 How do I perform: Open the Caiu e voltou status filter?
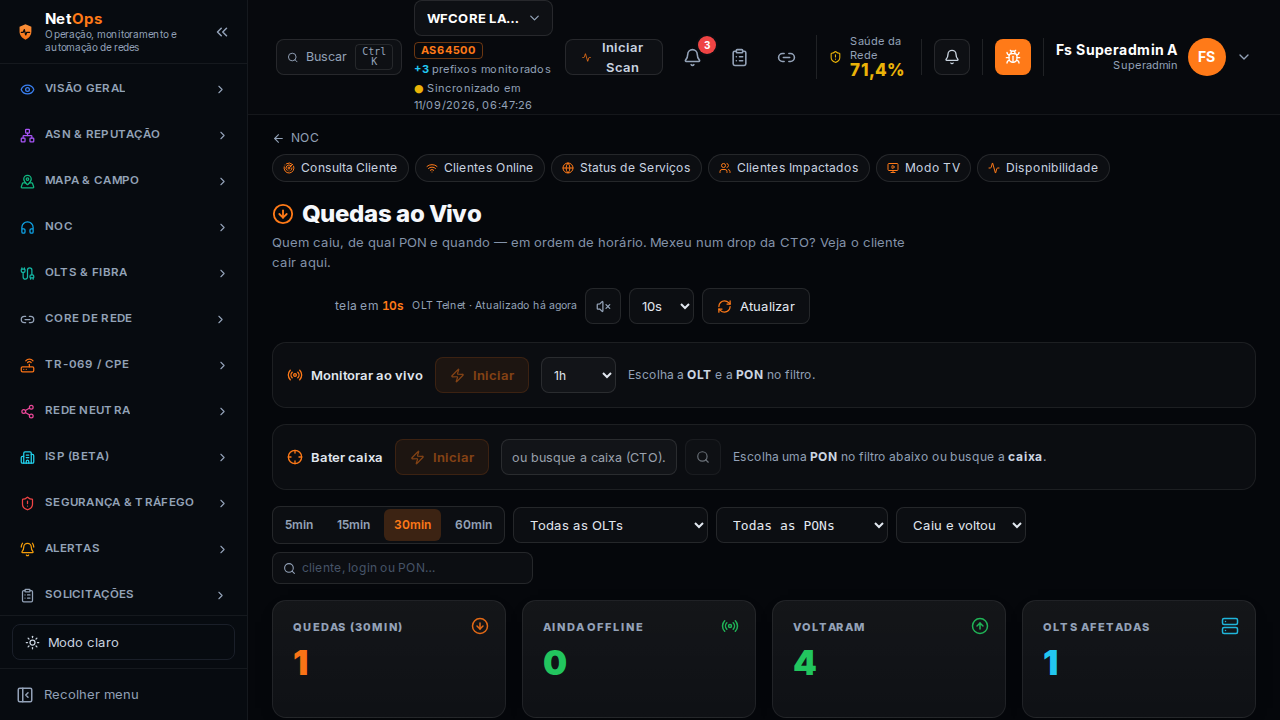[961, 525]
